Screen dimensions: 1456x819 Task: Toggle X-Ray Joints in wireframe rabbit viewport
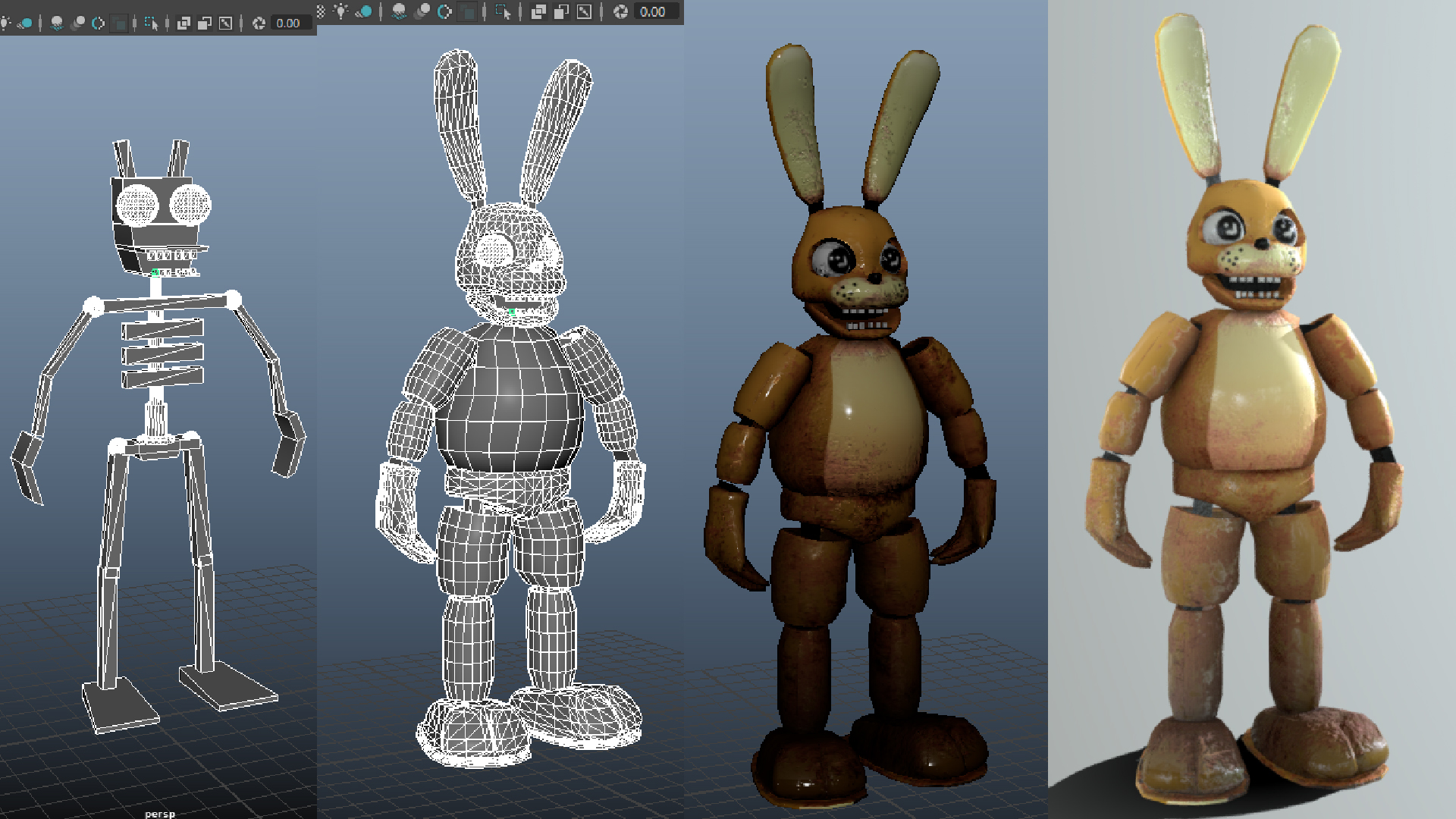585,11
